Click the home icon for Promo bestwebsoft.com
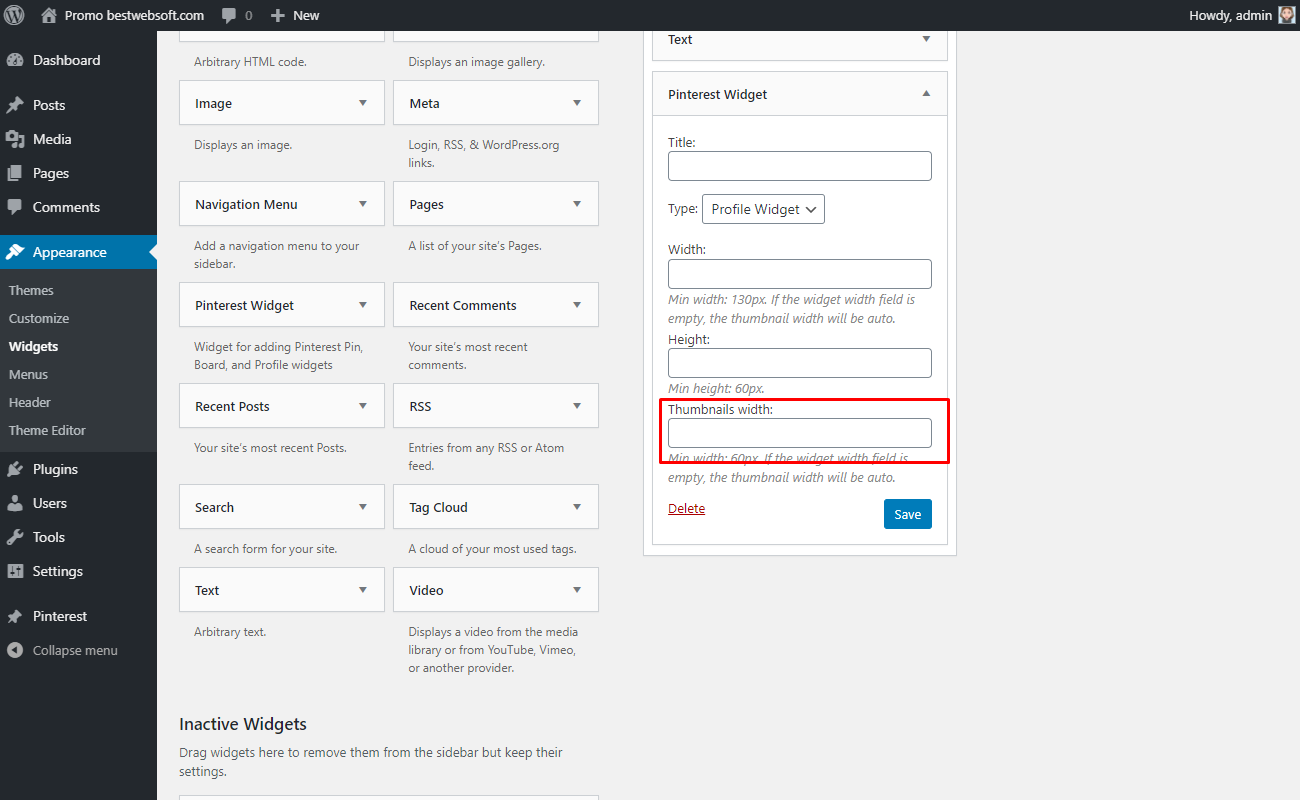The height and width of the screenshot is (800, 1300). (x=49, y=15)
